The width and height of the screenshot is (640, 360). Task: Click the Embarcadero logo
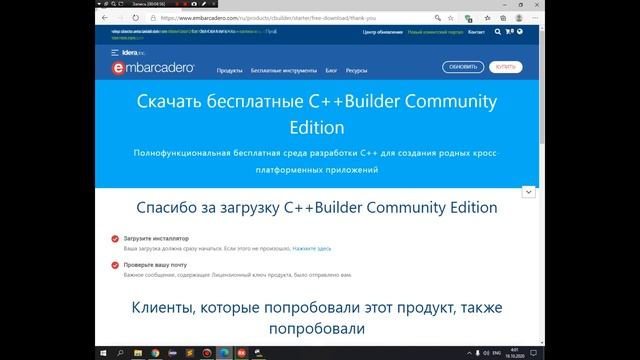[153, 68]
